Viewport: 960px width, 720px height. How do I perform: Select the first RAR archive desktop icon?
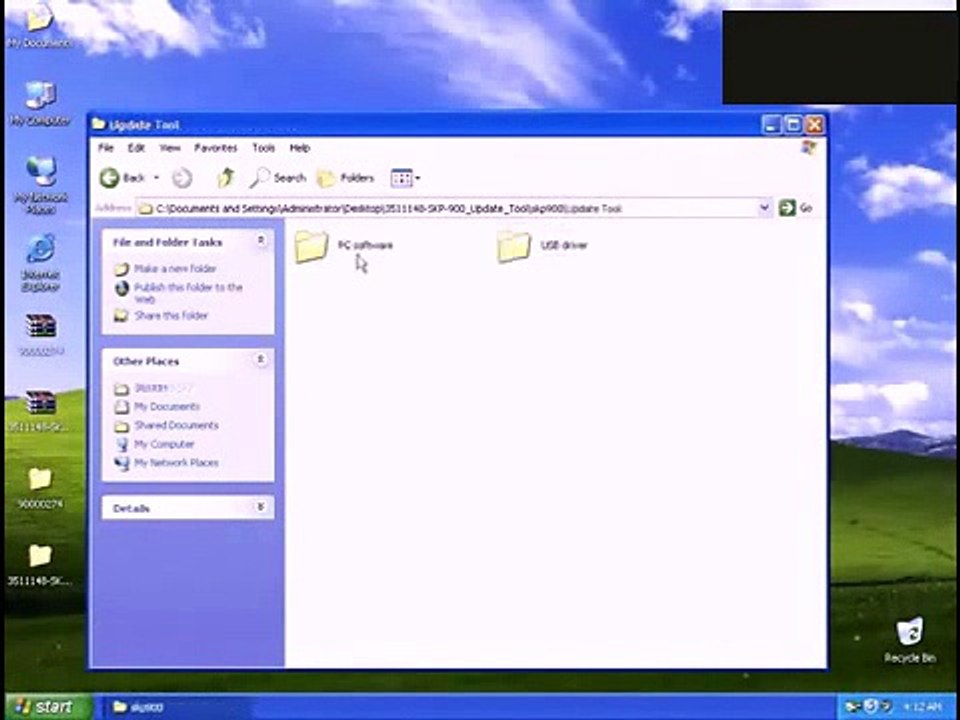point(41,334)
